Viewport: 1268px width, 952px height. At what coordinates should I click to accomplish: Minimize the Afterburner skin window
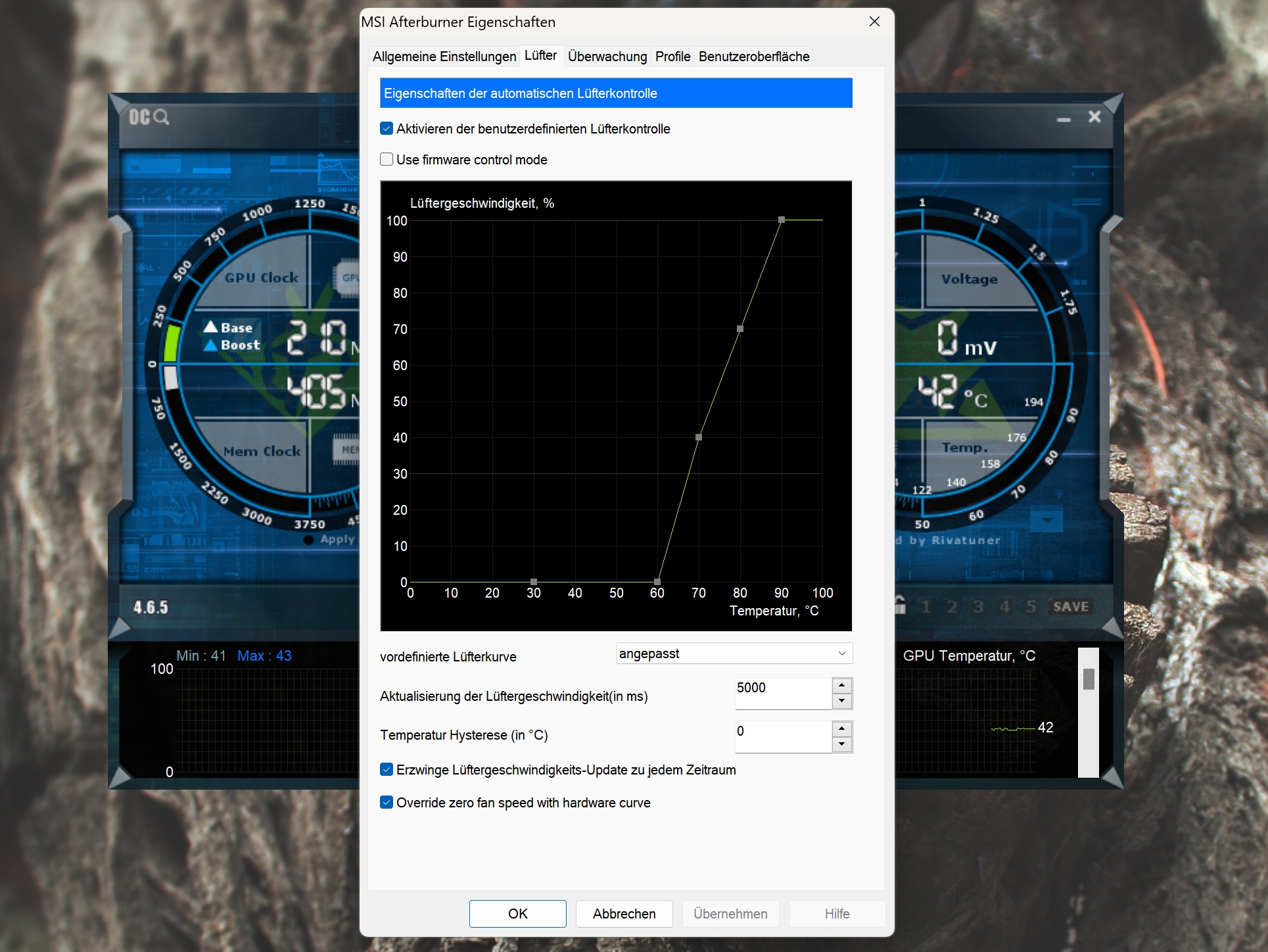pyautogui.click(x=1064, y=119)
